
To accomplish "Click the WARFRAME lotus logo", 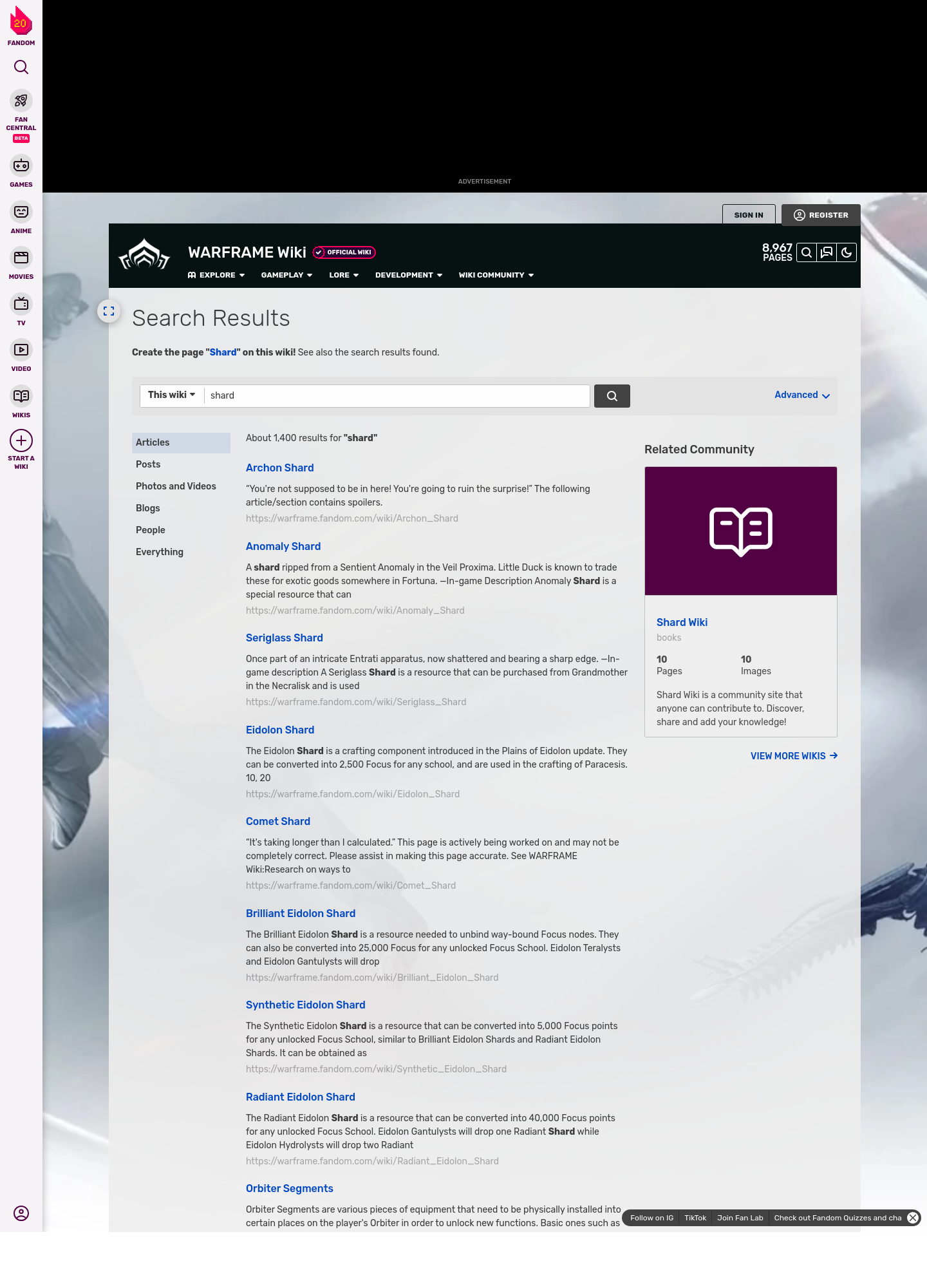I will click(x=144, y=255).
